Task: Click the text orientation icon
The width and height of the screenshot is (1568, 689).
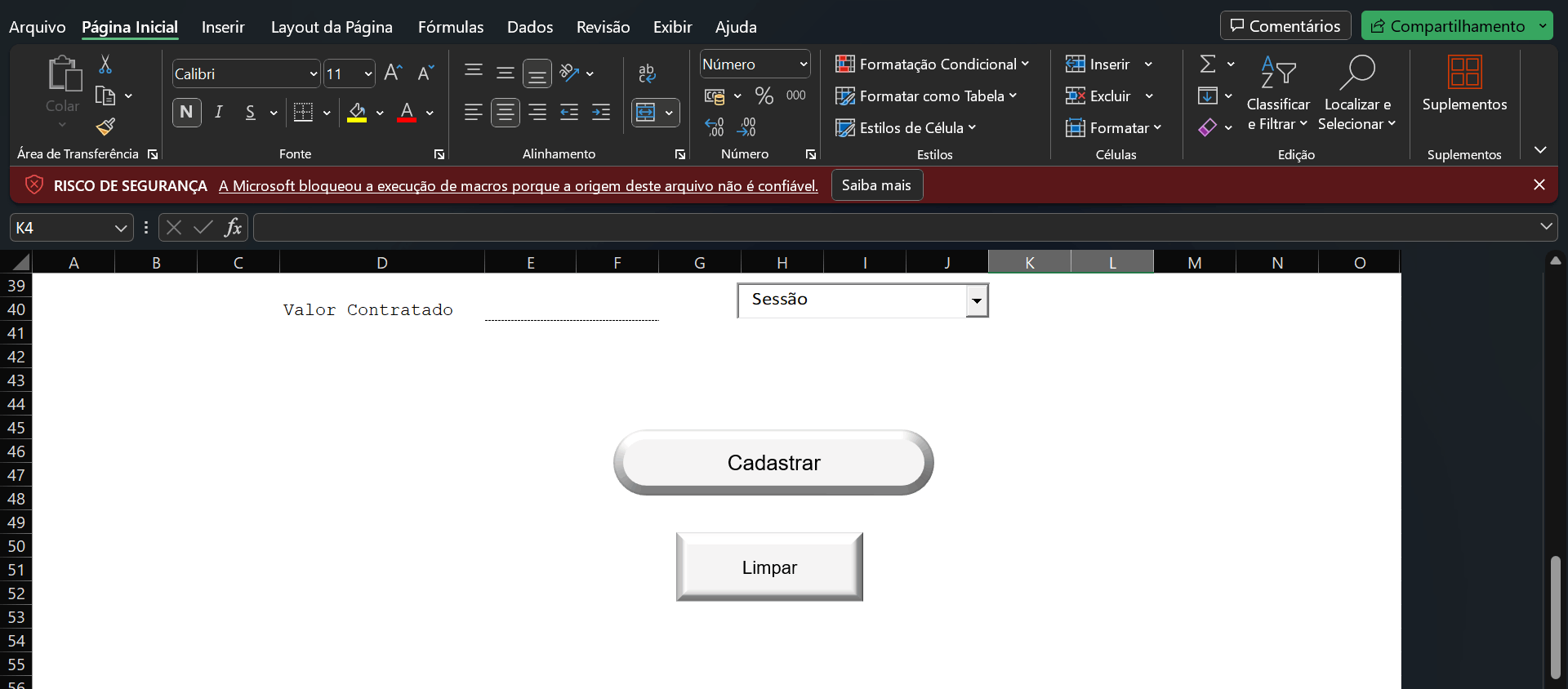Action: [x=569, y=73]
